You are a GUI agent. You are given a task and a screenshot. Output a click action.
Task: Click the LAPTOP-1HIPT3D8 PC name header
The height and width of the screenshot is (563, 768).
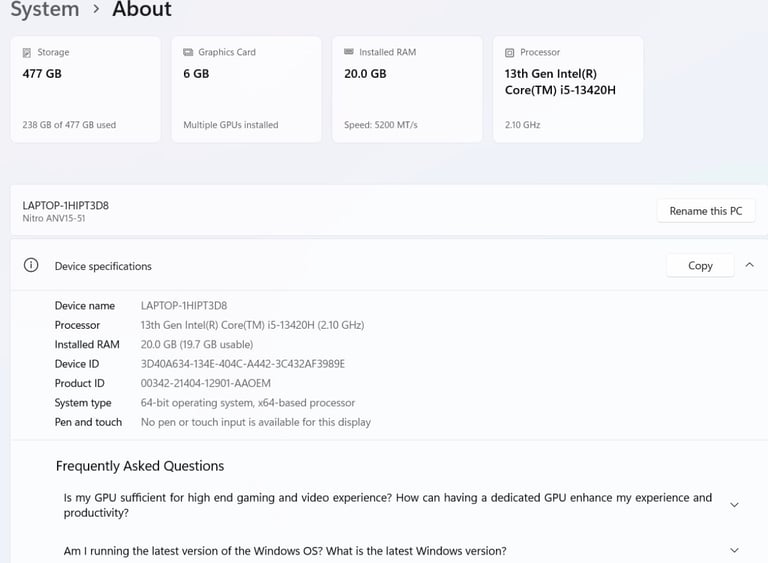(x=66, y=205)
